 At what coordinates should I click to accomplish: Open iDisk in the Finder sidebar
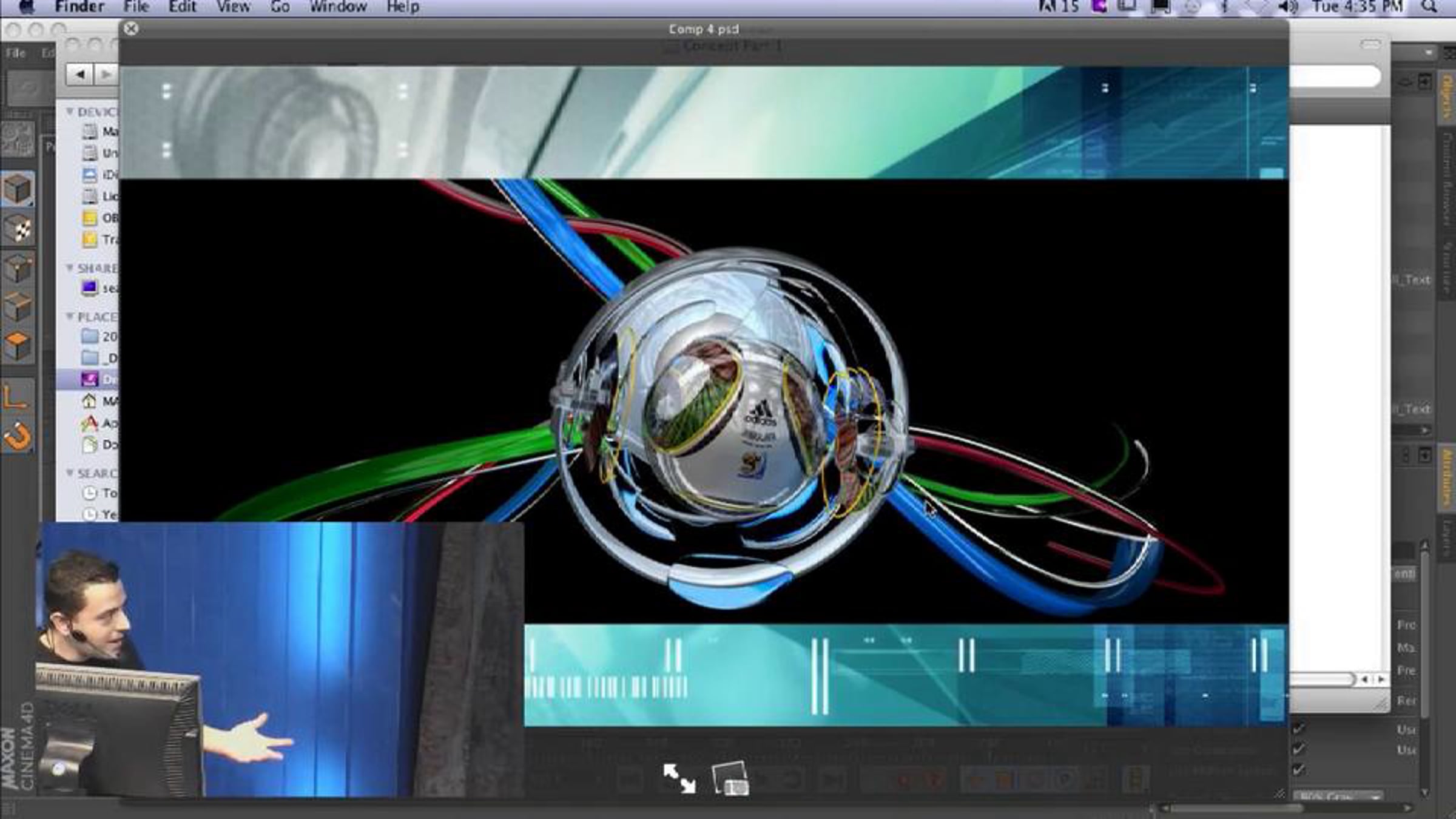[100, 175]
